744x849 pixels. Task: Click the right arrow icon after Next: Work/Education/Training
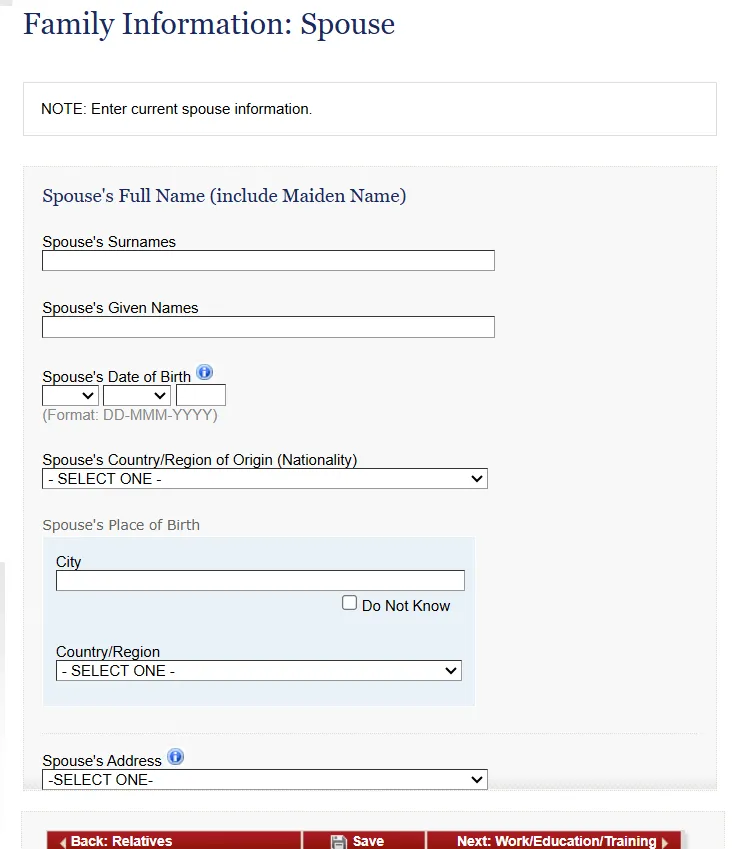[665, 842]
